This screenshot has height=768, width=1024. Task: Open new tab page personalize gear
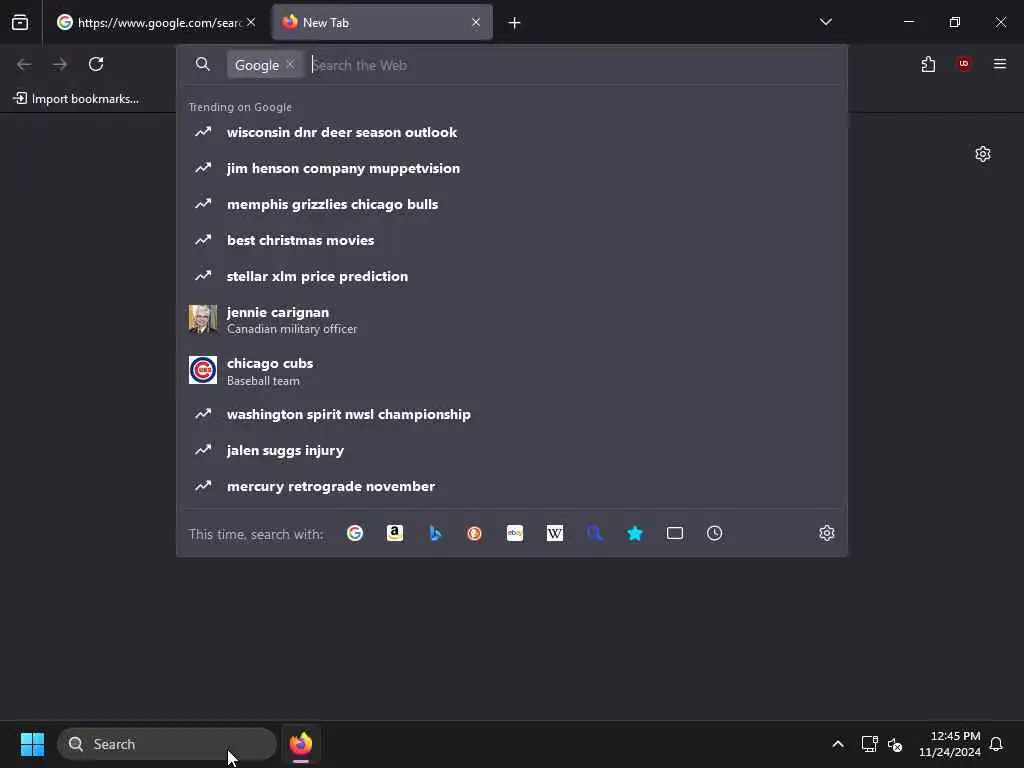[983, 154]
